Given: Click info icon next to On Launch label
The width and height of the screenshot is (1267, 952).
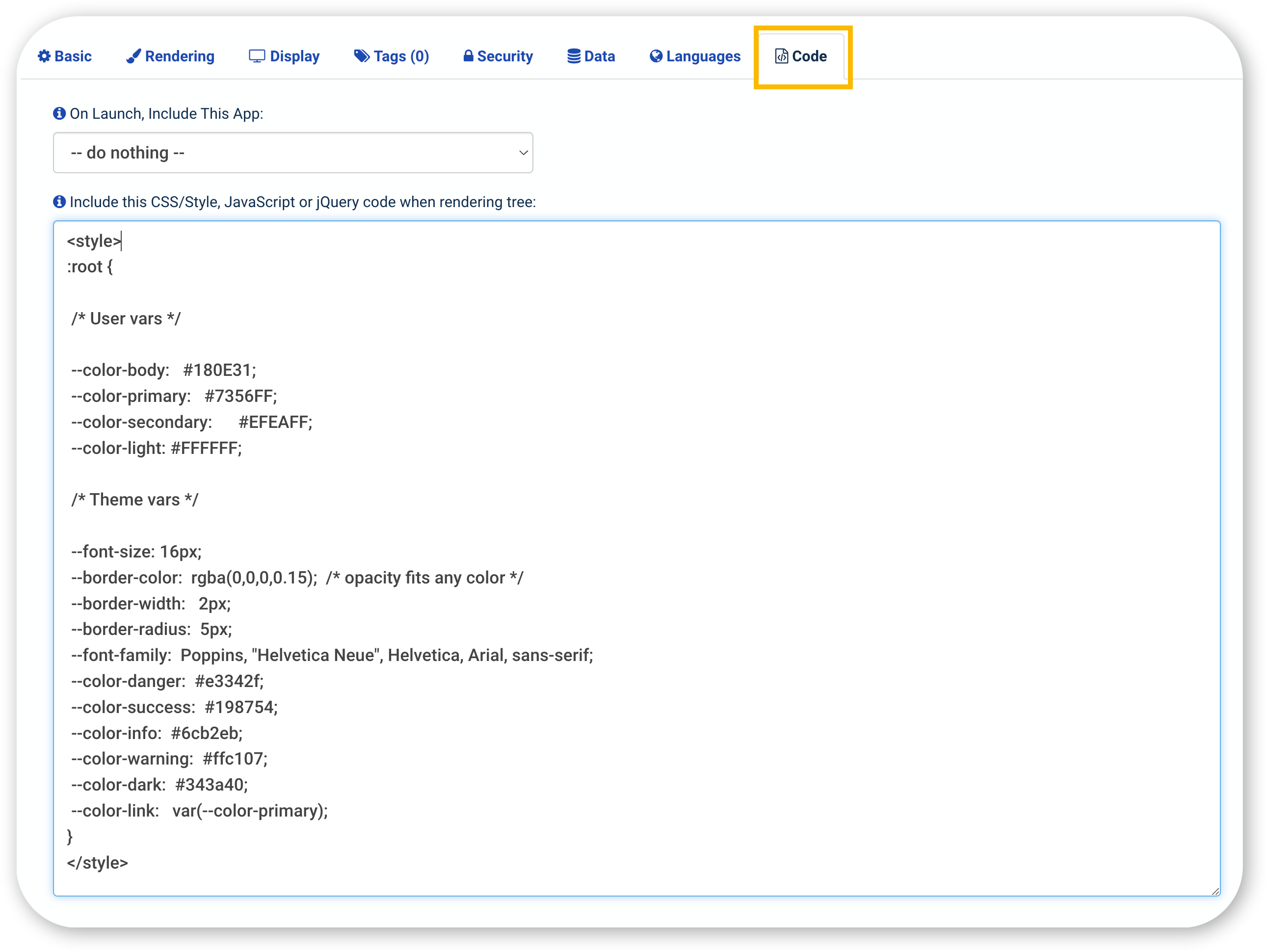Looking at the screenshot, I should [59, 113].
